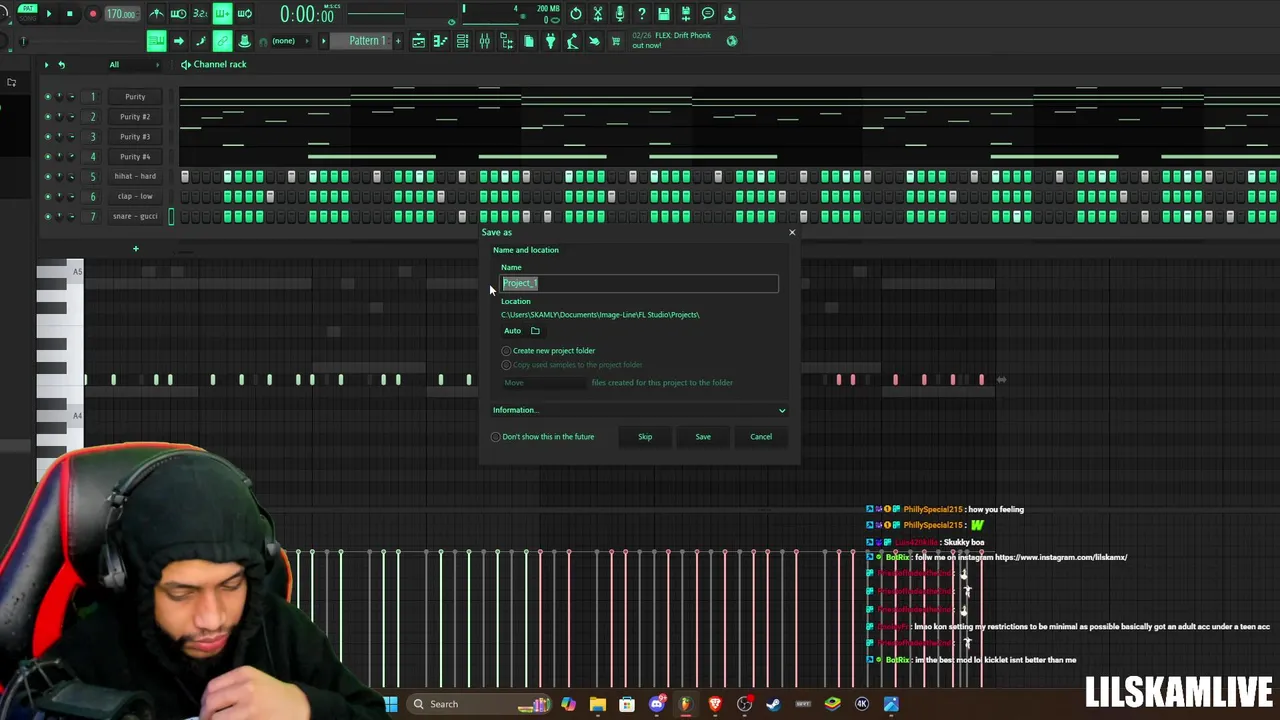Add a new pattern with plus button
The width and height of the screenshot is (1280, 720).
(x=398, y=41)
